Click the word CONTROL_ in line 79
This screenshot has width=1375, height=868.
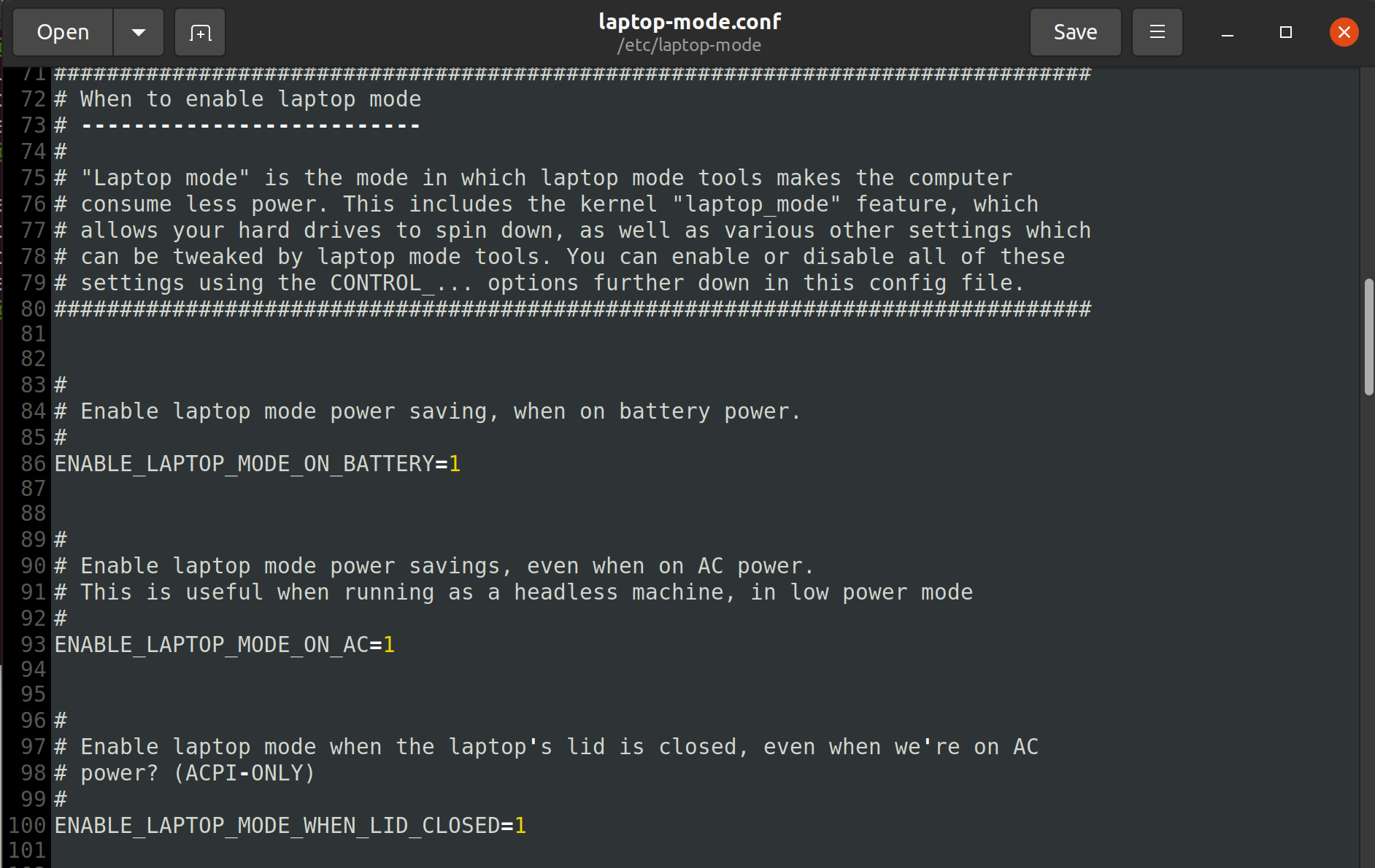[382, 283]
